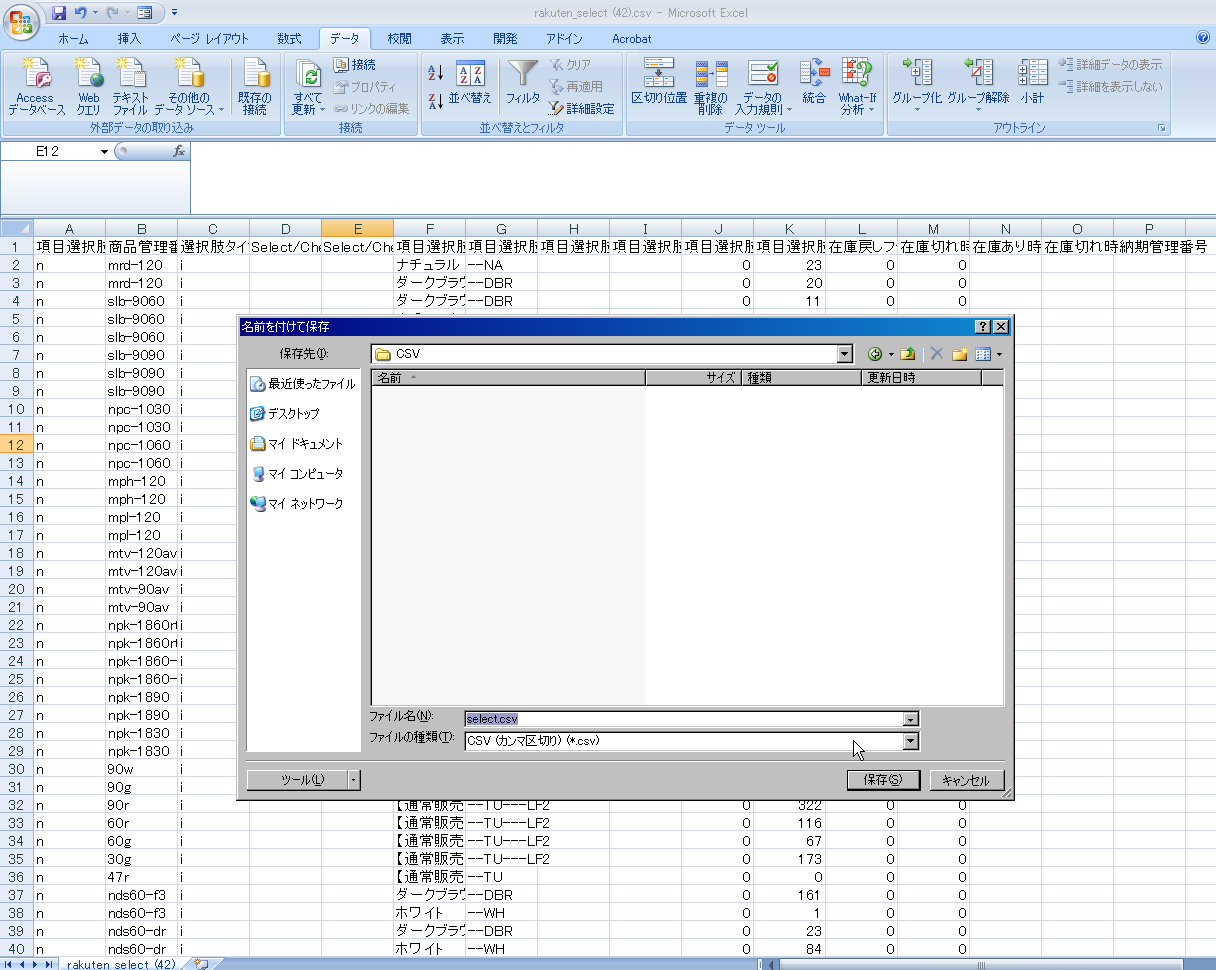Click the insert function fx button
Screen dimensions: 1216x970
point(179,151)
